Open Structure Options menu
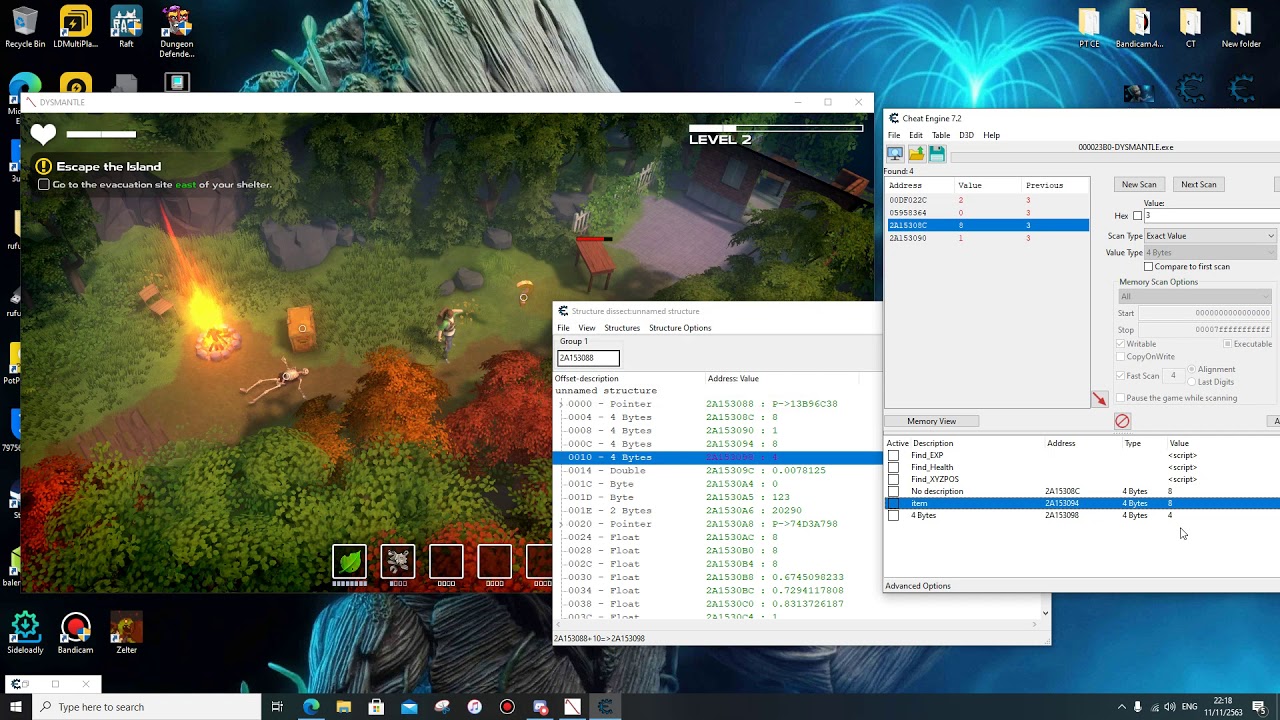The image size is (1280, 720). pos(680,328)
